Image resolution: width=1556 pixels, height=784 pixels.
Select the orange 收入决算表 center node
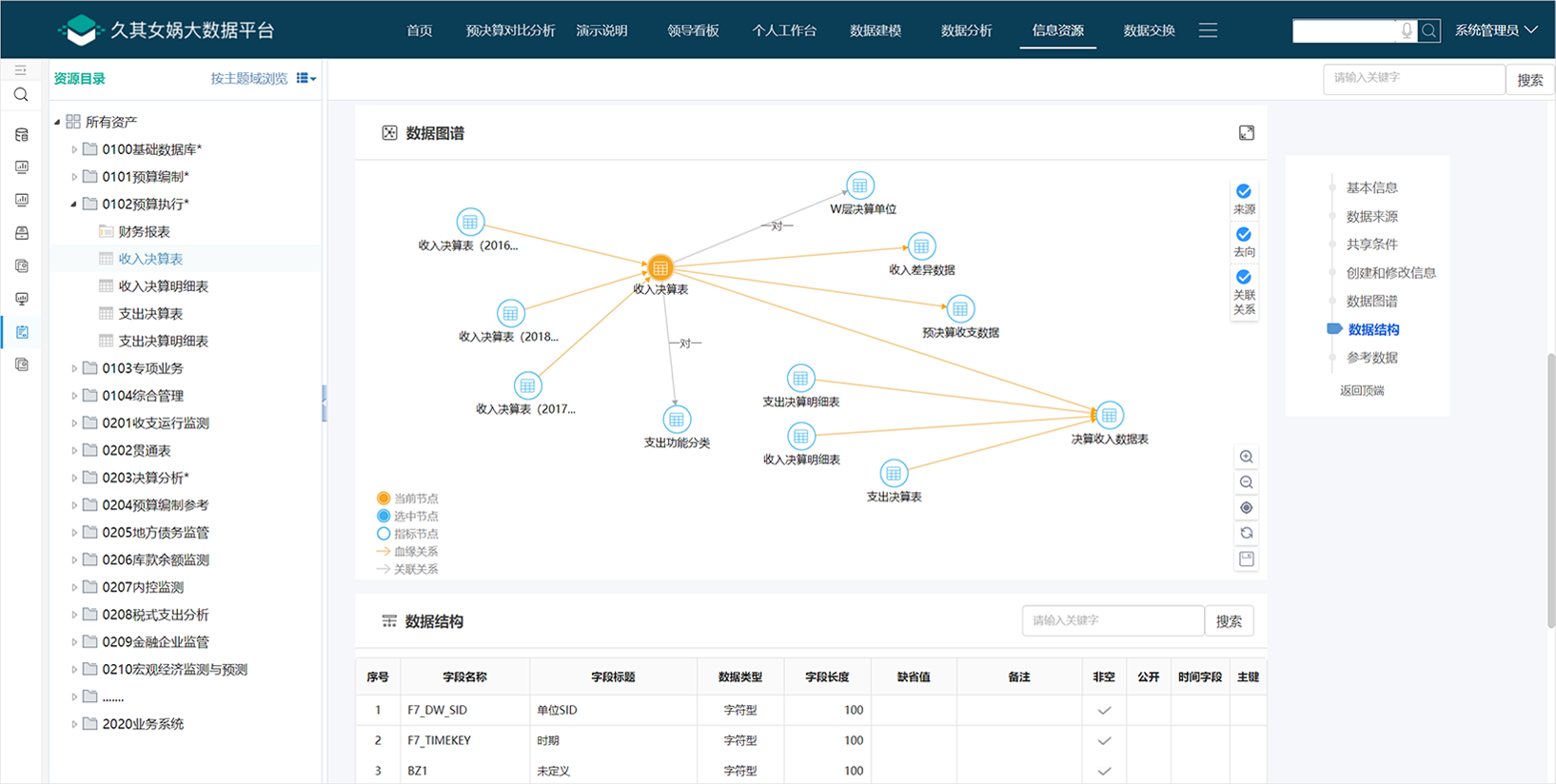pyautogui.click(x=660, y=268)
